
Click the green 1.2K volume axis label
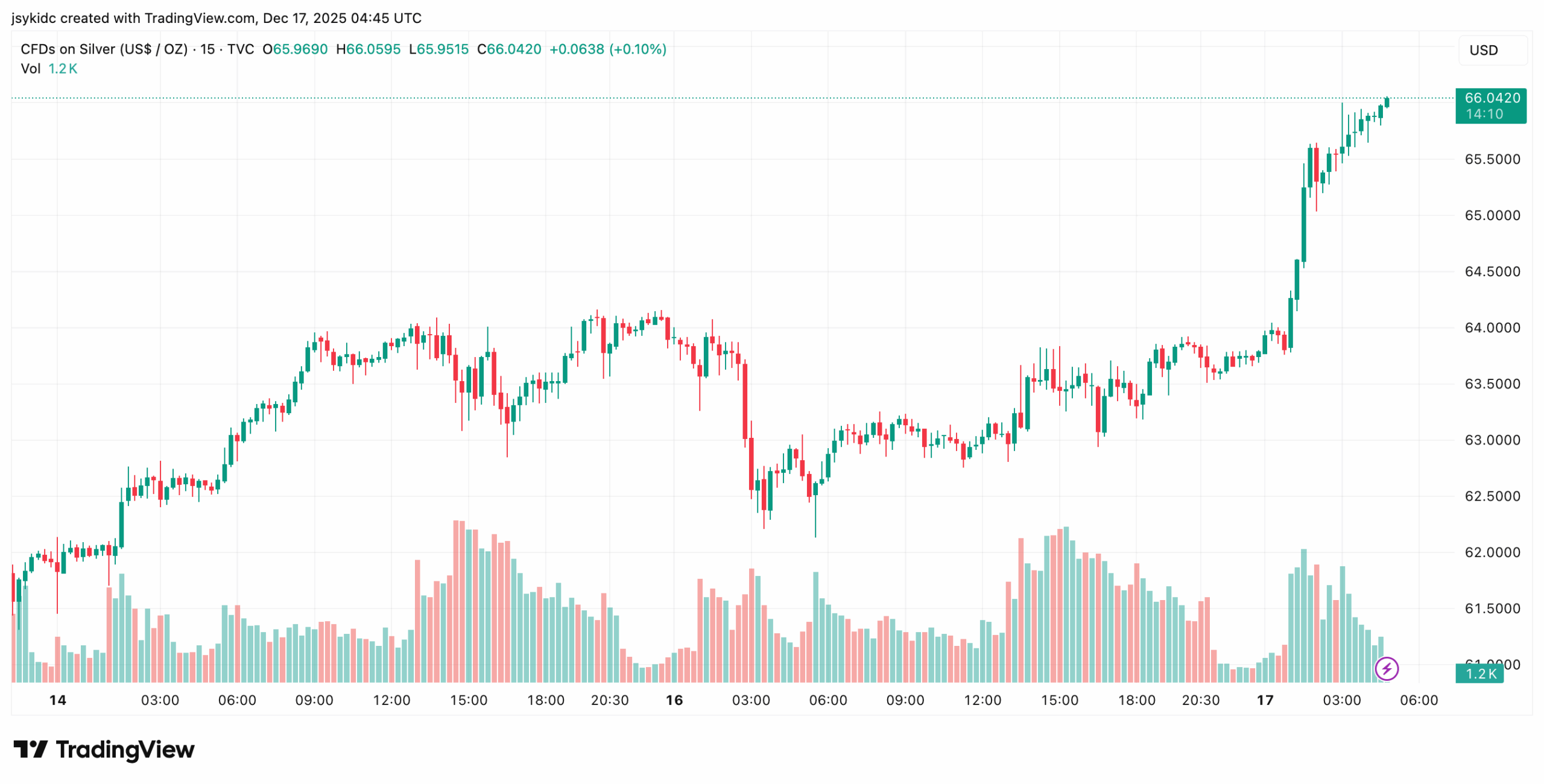pyautogui.click(x=1481, y=674)
